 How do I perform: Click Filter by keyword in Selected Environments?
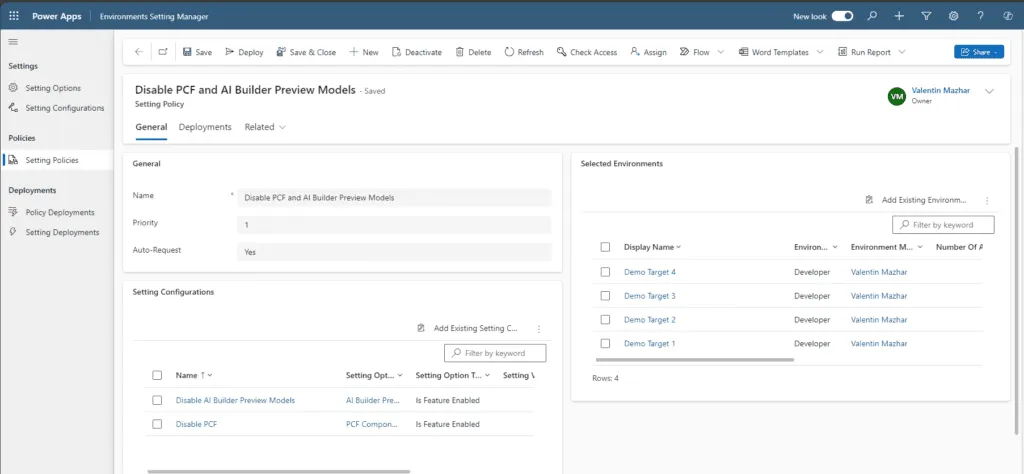[x=943, y=225]
